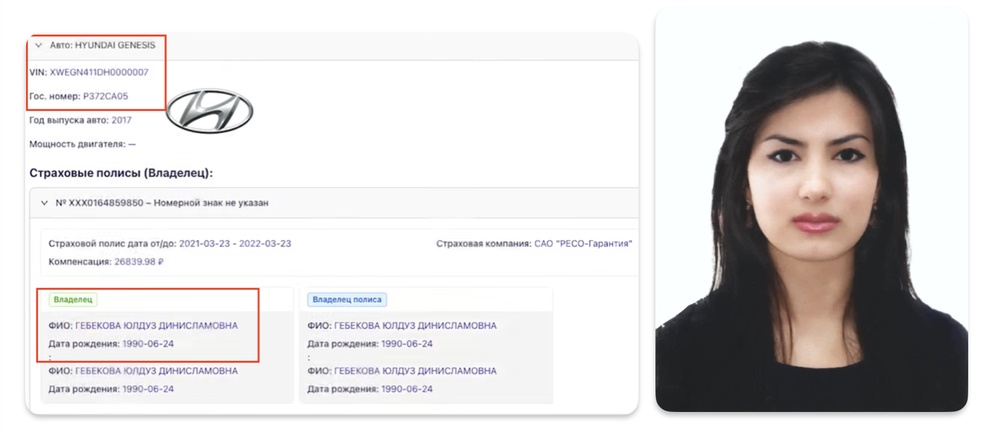Click the Hyundai logo icon
Viewport: 1000px width, 434px height.
(209, 109)
